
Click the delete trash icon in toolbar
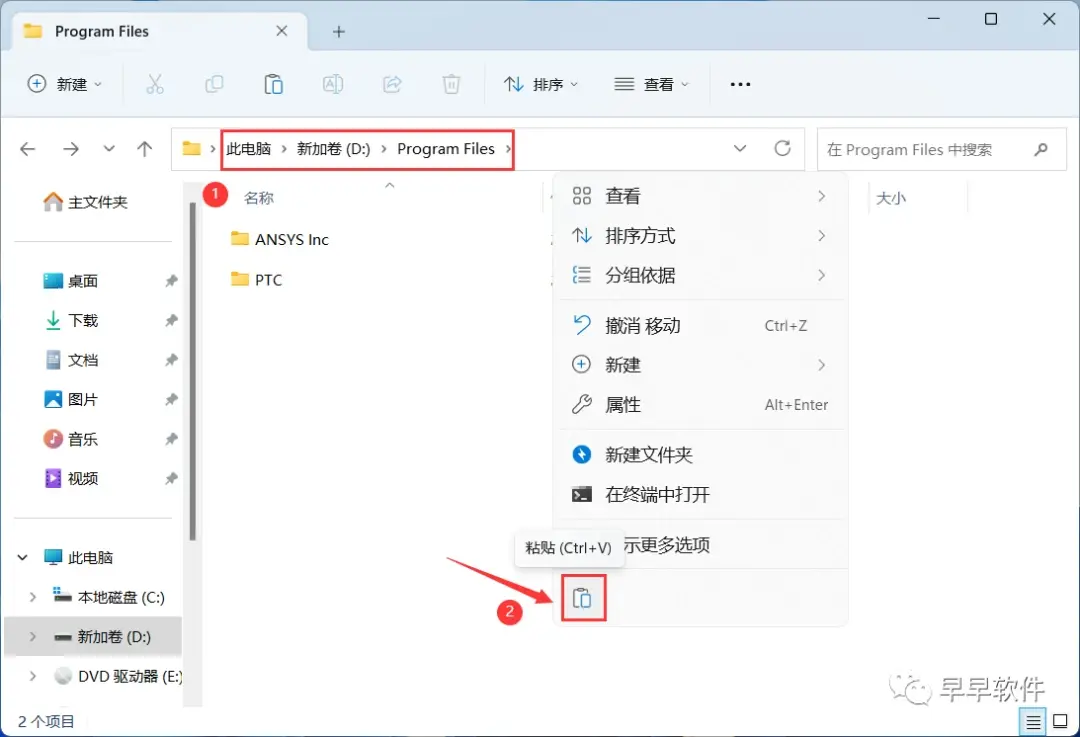451,84
